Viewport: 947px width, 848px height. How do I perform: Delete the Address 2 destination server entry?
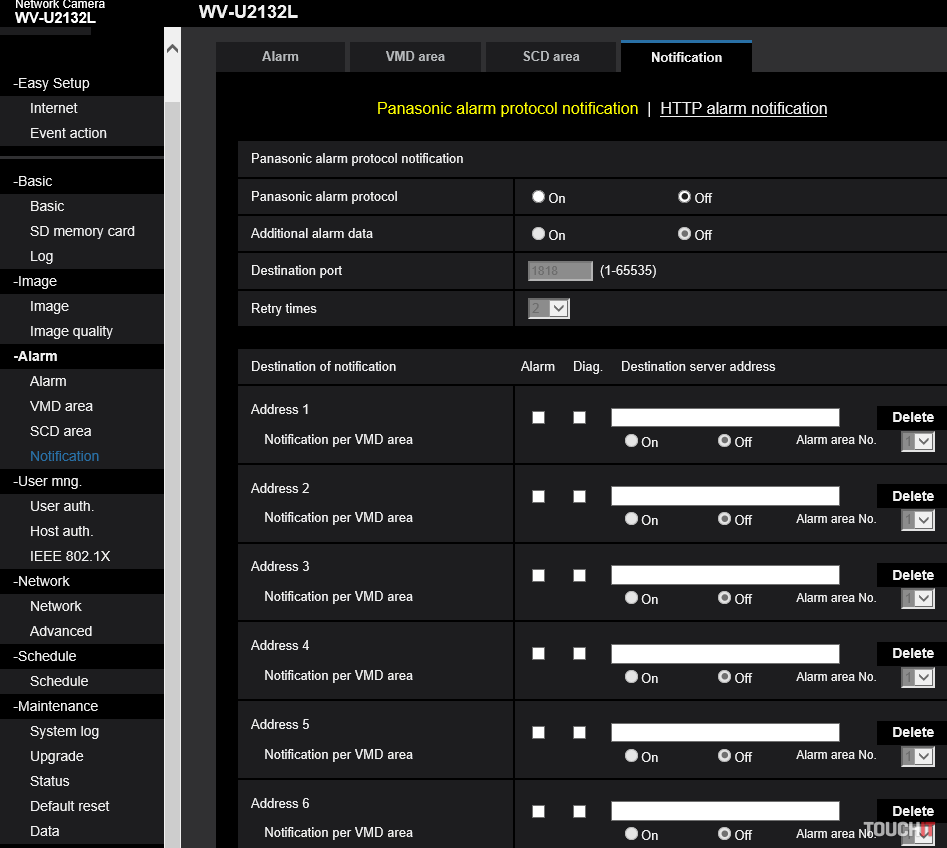(911, 495)
